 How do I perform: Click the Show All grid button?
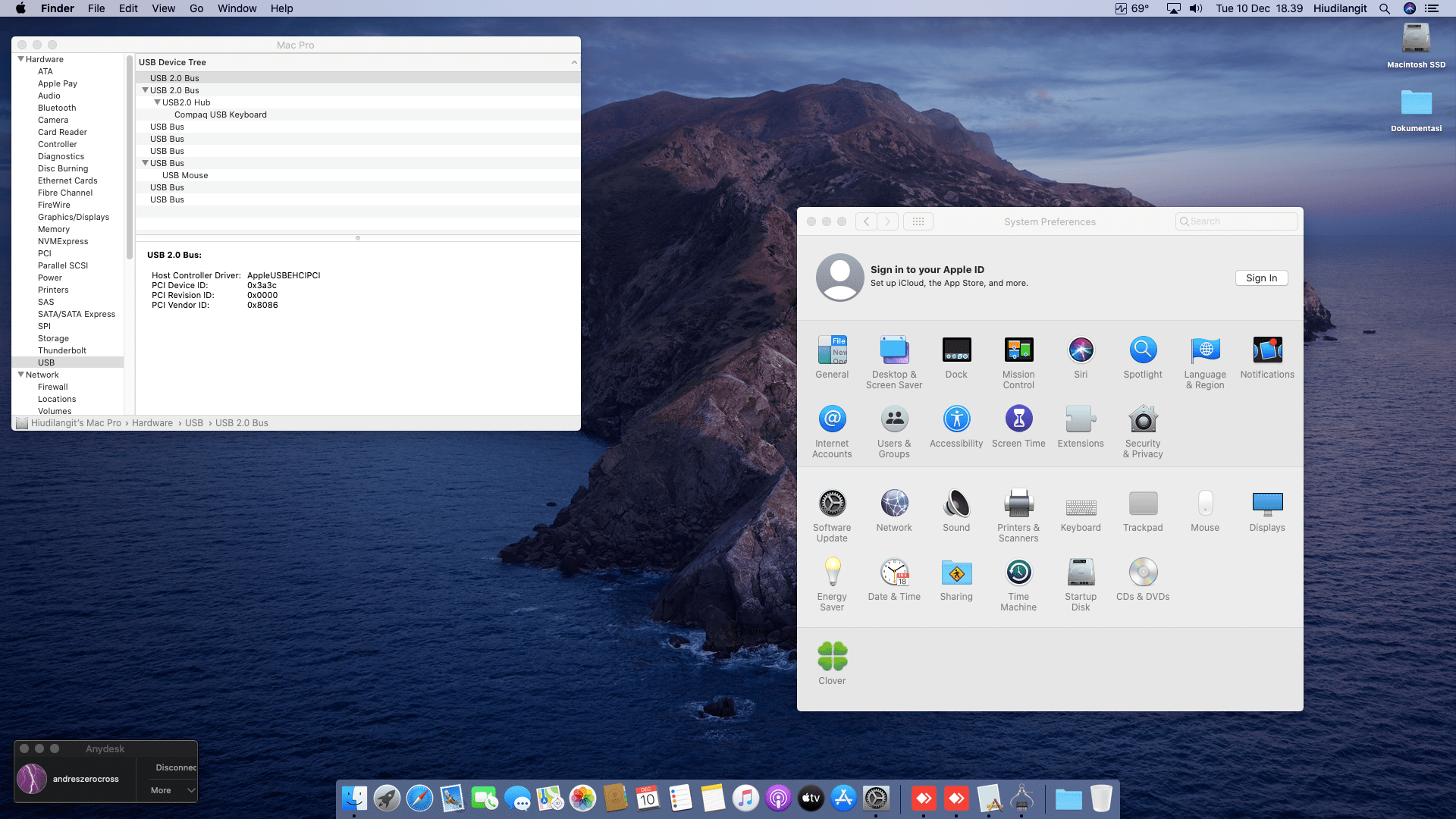point(918,221)
